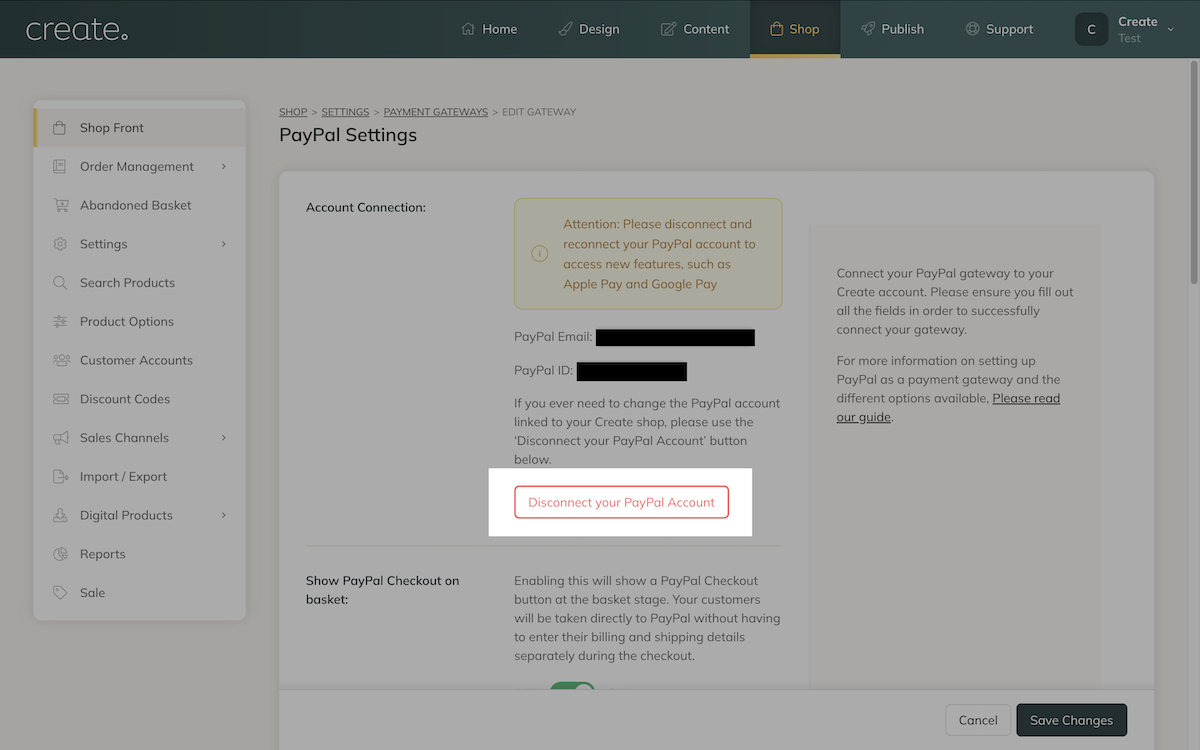Click the Sale tag icon
Image resolution: width=1200 pixels, height=750 pixels.
60,593
